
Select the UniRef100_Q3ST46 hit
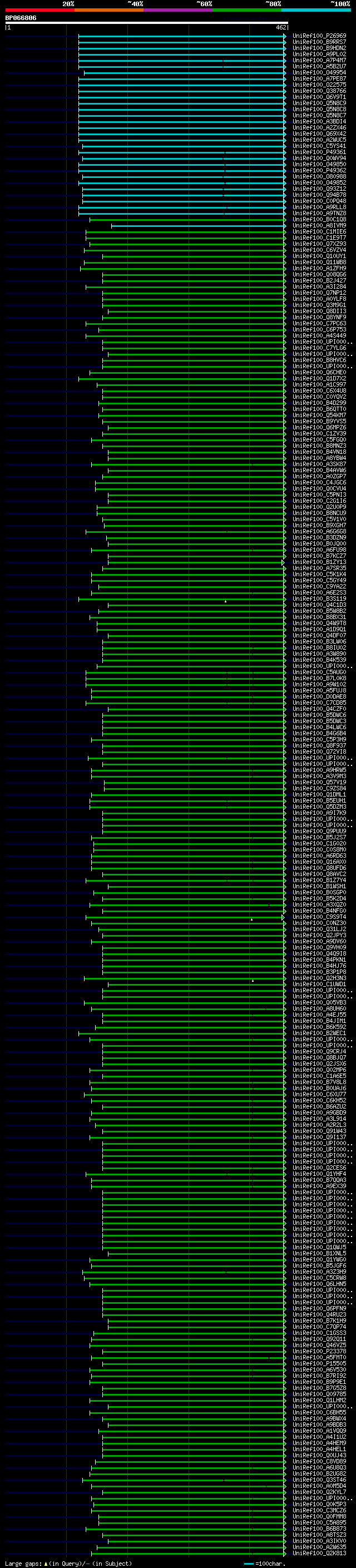click(x=319, y=1478)
